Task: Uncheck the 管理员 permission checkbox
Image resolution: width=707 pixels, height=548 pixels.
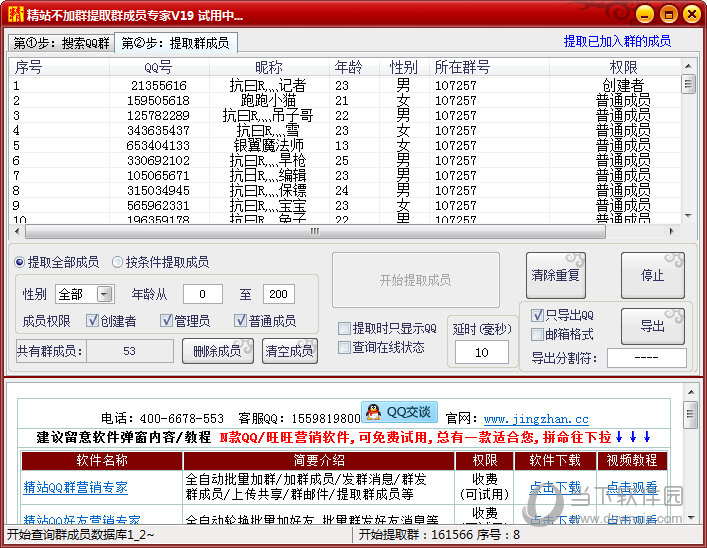Action: coord(166,321)
